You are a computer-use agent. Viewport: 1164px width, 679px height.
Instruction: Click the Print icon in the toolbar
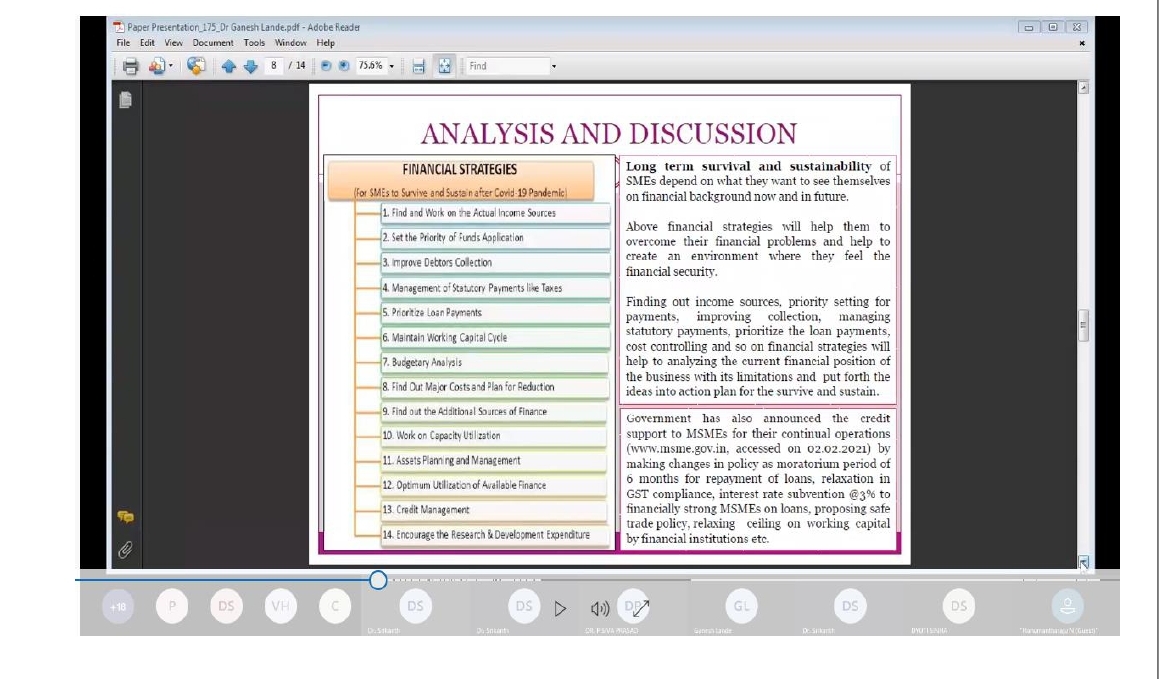point(130,67)
